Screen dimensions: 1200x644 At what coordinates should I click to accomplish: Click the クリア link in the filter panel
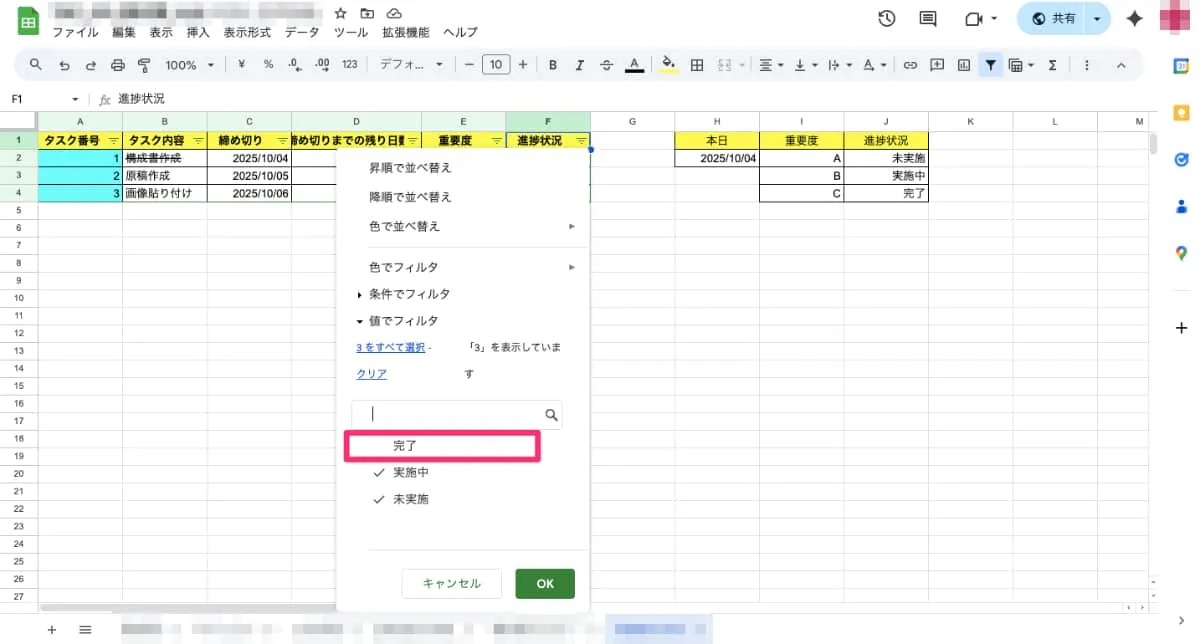pos(370,373)
